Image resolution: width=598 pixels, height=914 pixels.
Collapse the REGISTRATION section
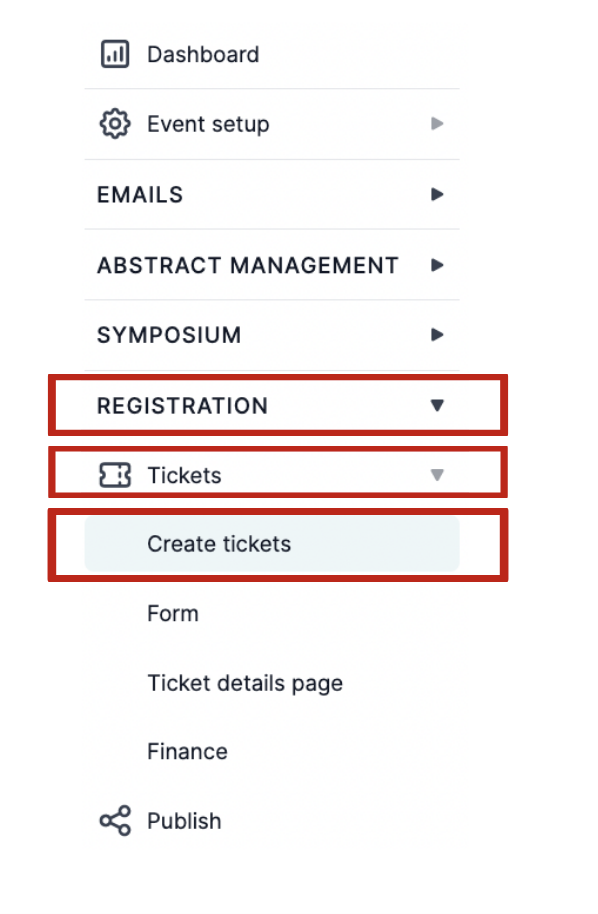tap(436, 405)
